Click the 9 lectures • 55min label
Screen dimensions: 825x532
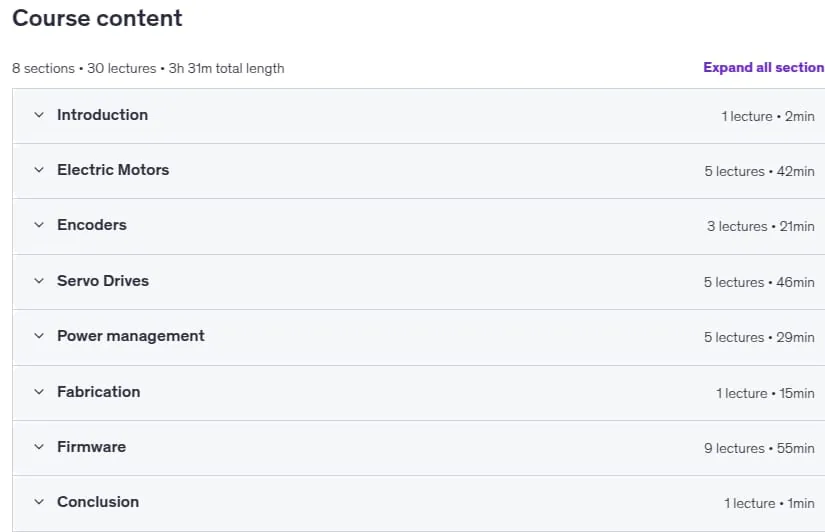[x=759, y=448]
